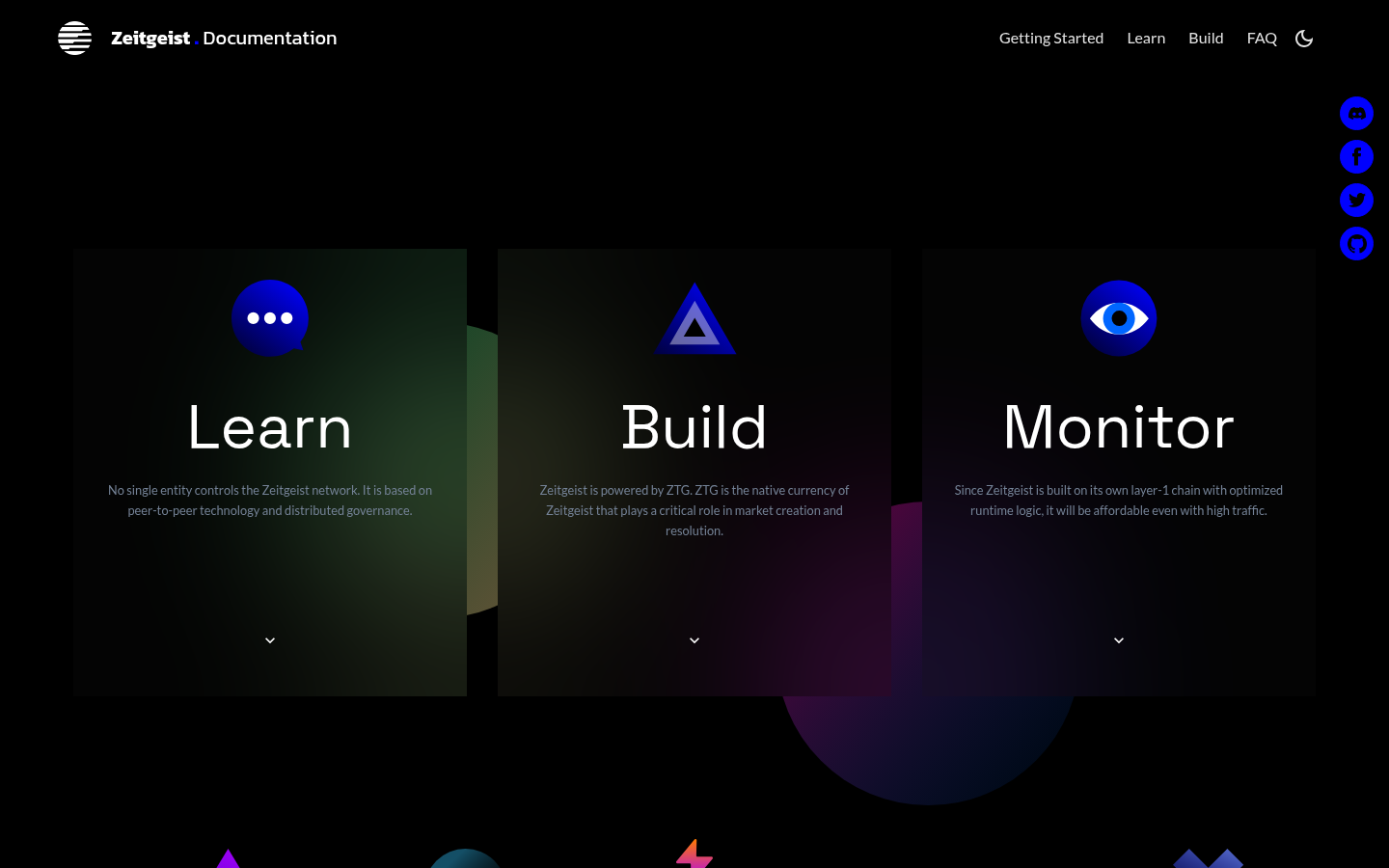The width and height of the screenshot is (1389, 868).
Task: Expand the chevron under the Build card
Action: click(x=694, y=640)
